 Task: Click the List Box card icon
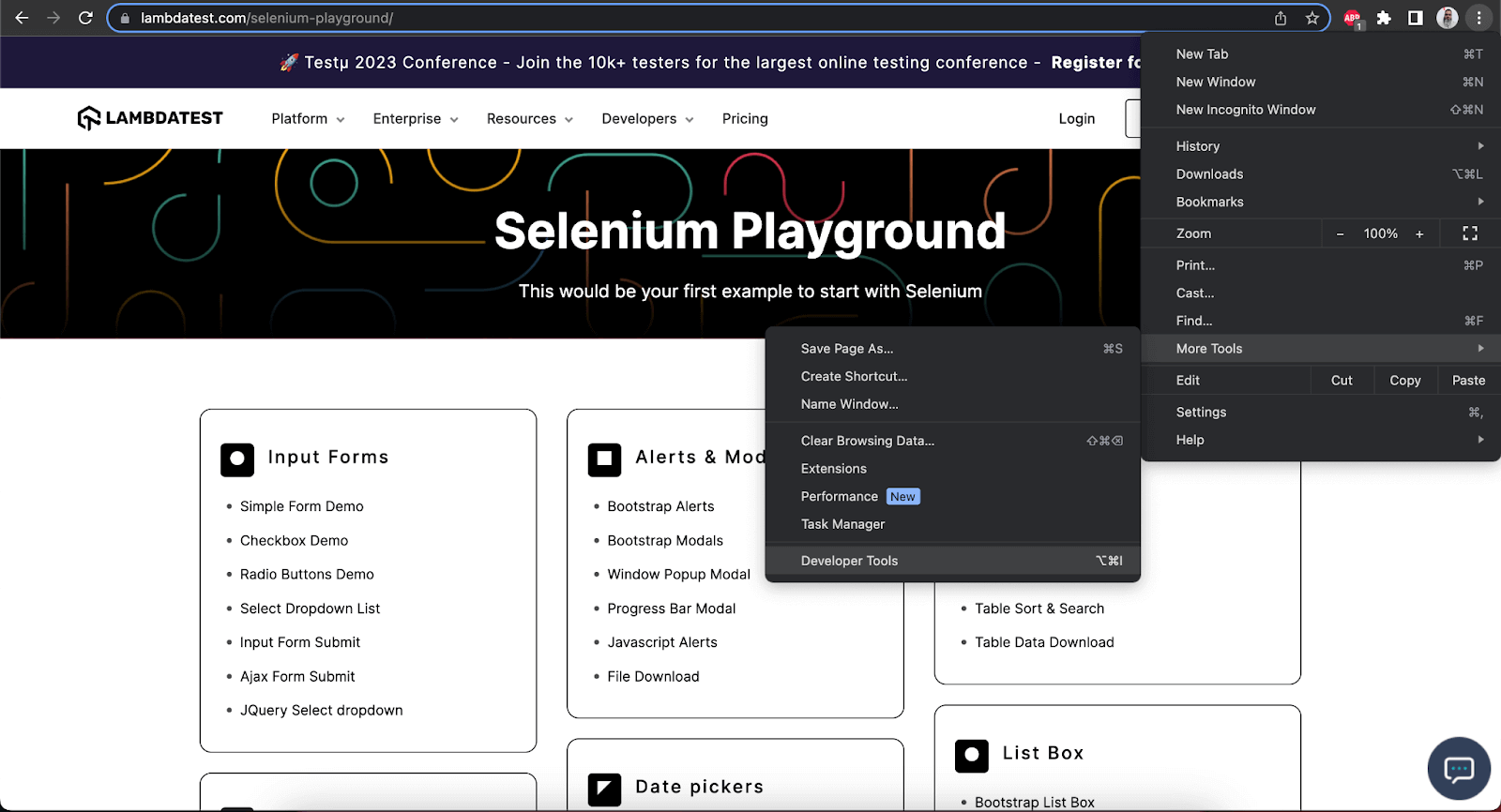tap(972, 756)
